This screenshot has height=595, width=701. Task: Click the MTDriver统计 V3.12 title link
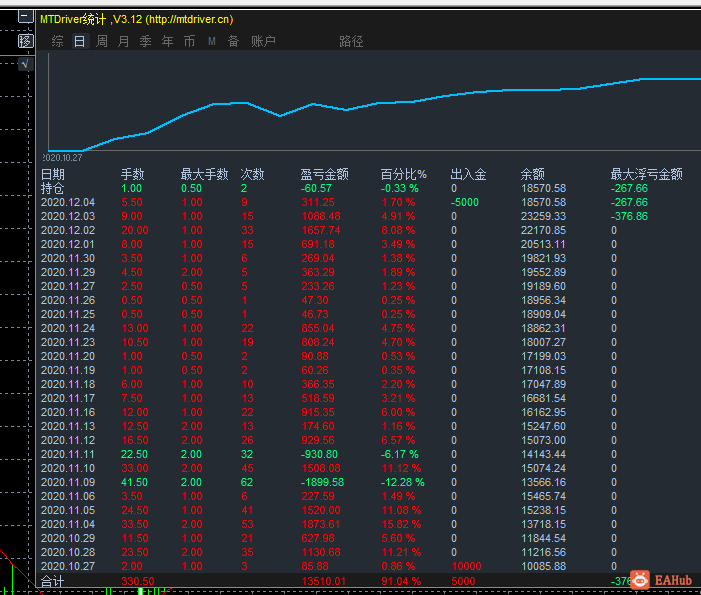(x=137, y=20)
